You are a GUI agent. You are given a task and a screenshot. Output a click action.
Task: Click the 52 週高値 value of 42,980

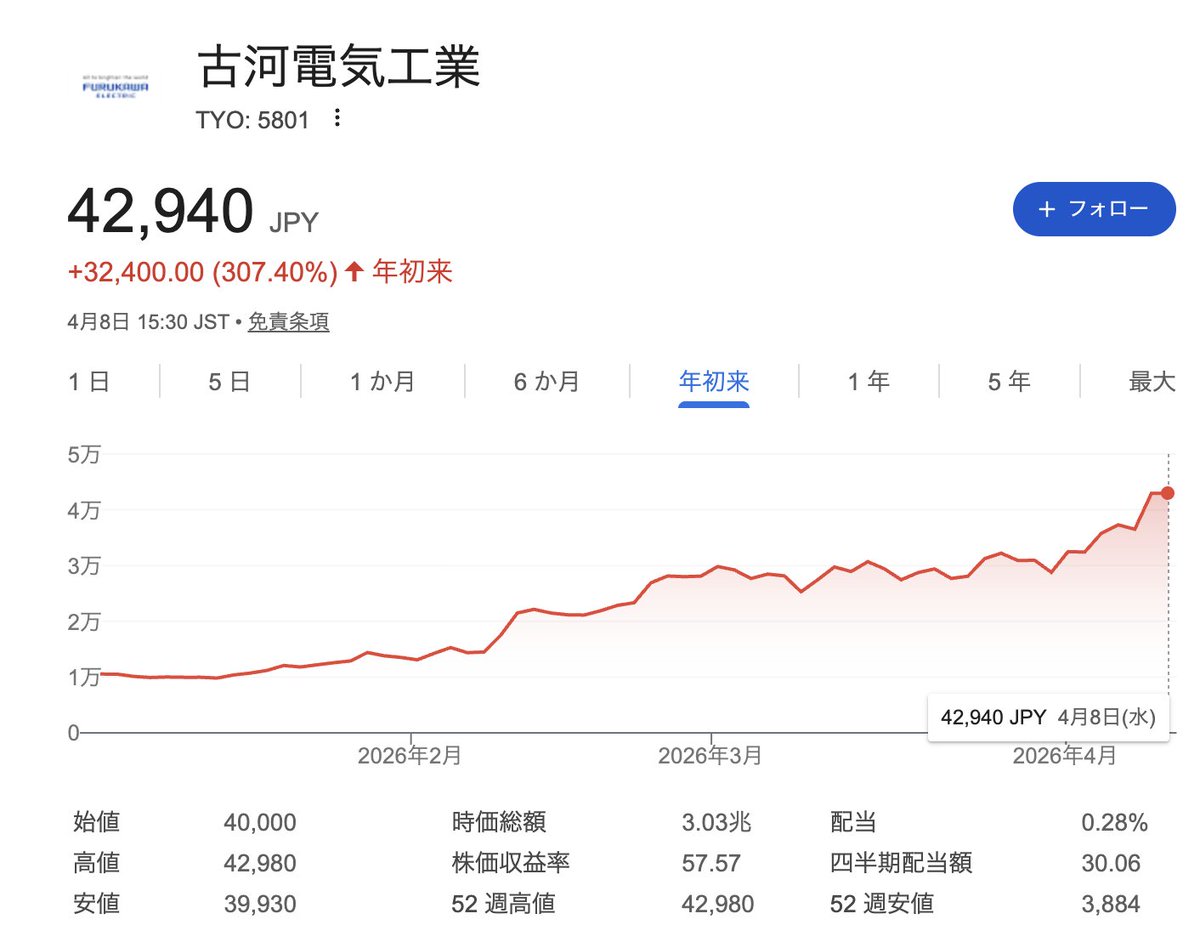click(720, 904)
